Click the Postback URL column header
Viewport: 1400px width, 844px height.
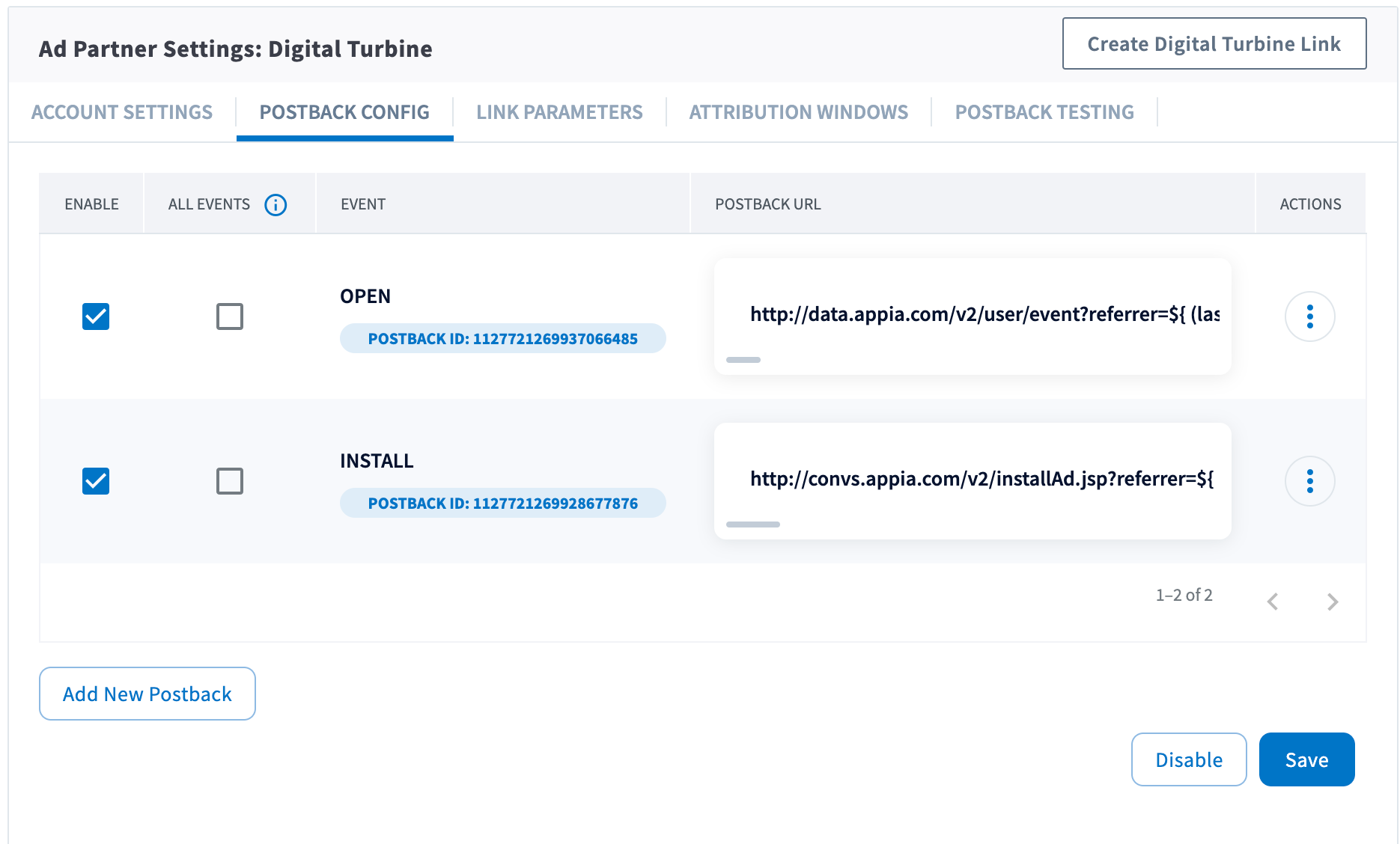768,204
